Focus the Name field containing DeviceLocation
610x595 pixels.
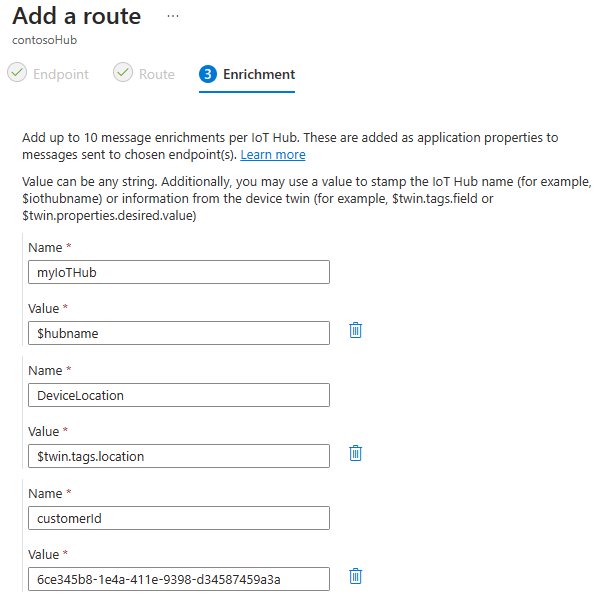click(179, 395)
